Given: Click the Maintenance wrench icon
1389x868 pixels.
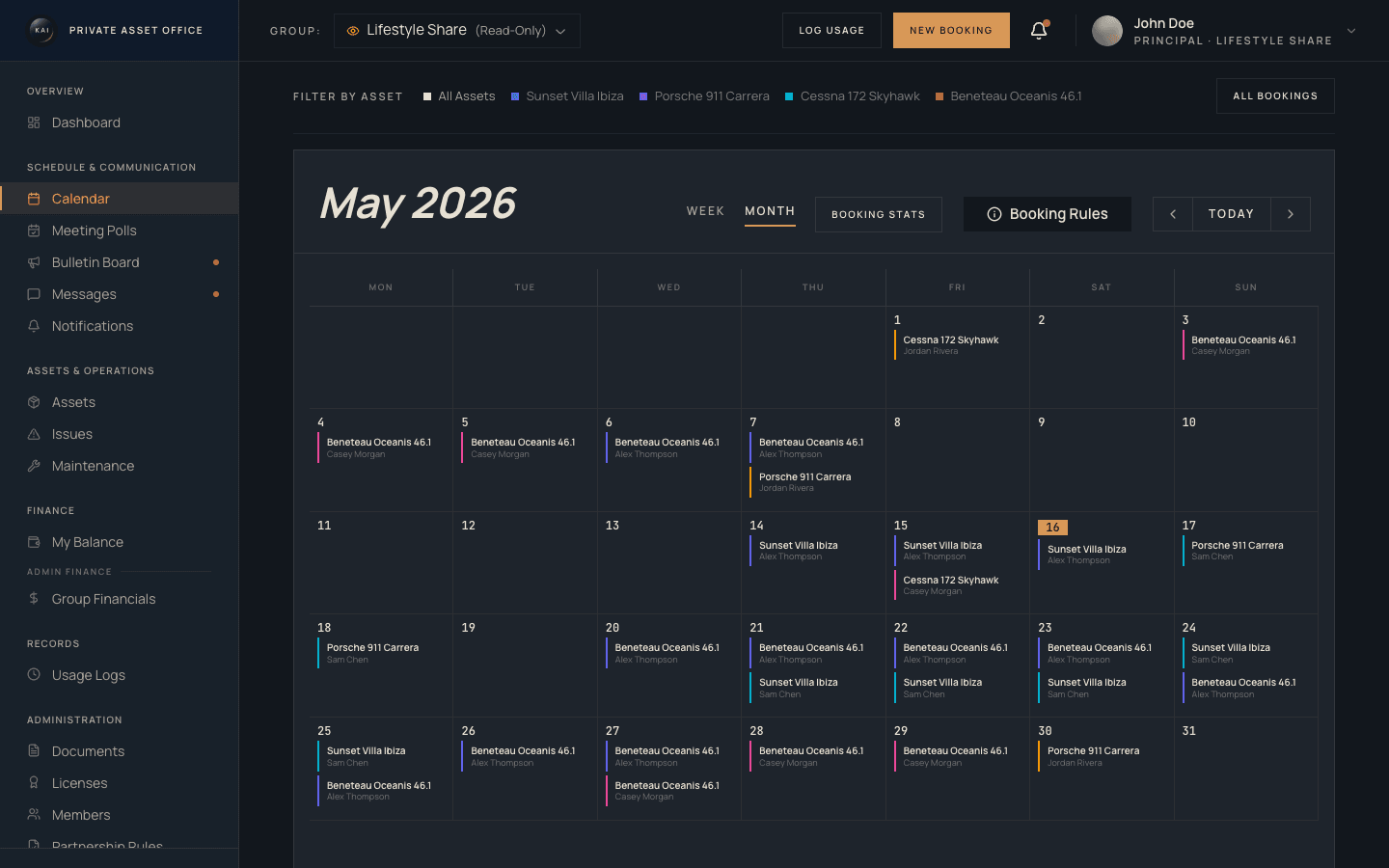Looking at the screenshot, I should 34,466.
